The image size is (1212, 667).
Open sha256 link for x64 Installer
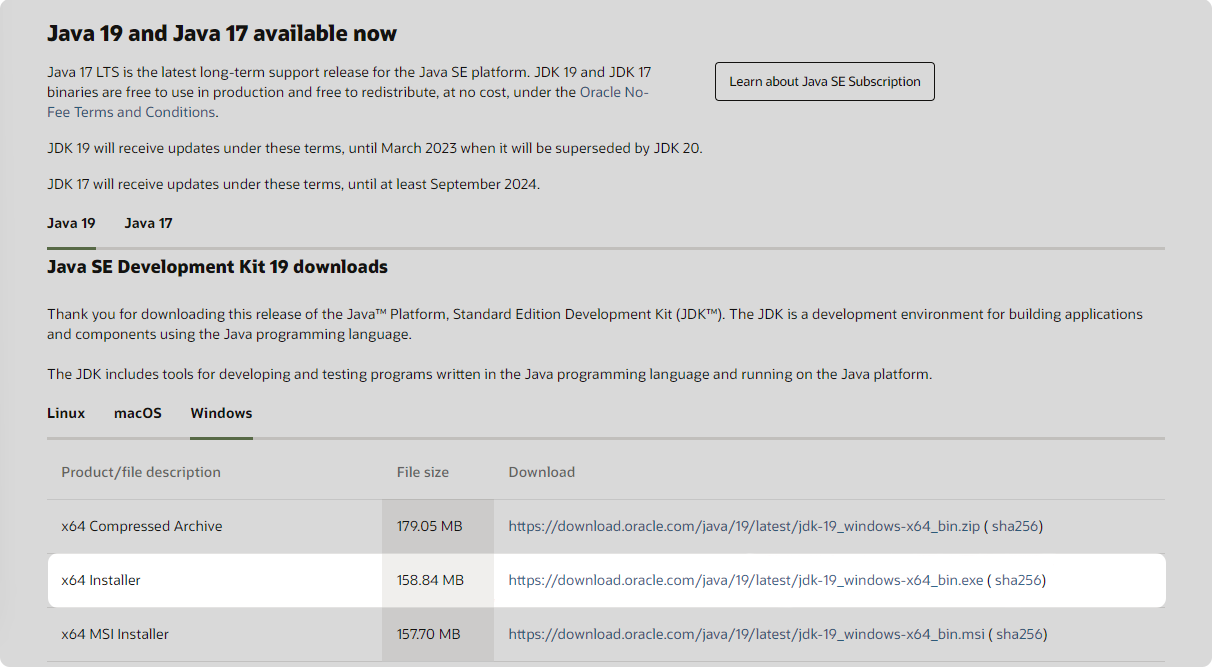click(x=1018, y=580)
